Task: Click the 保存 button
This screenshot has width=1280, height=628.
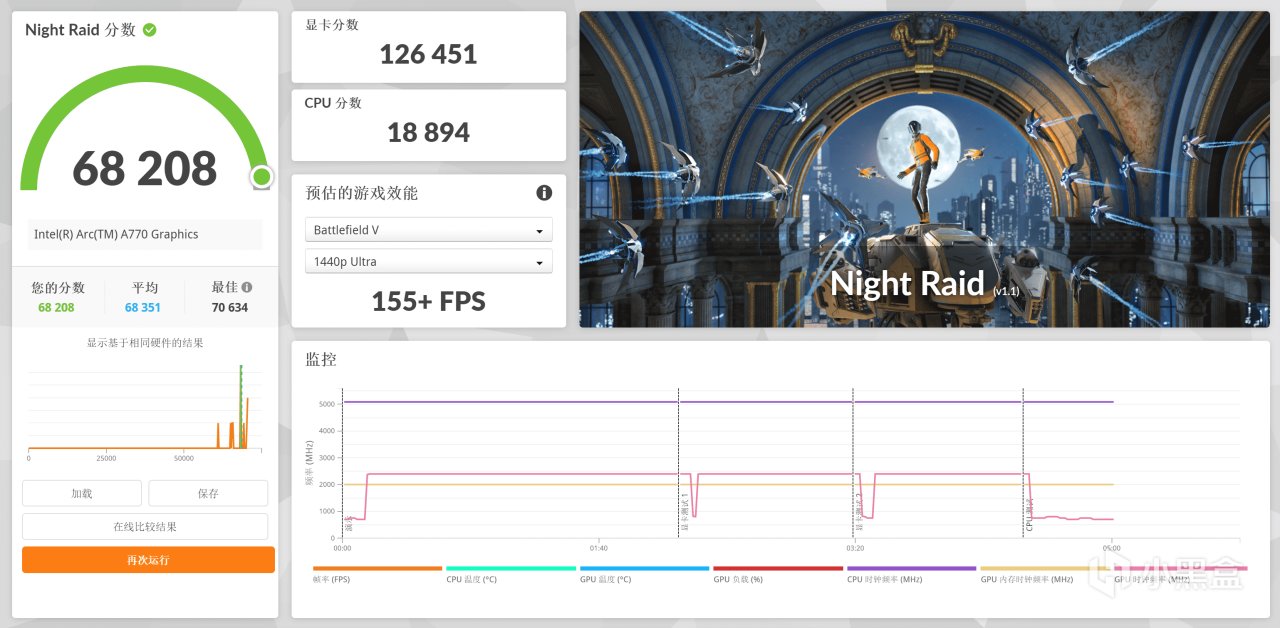Action: [208, 493]
